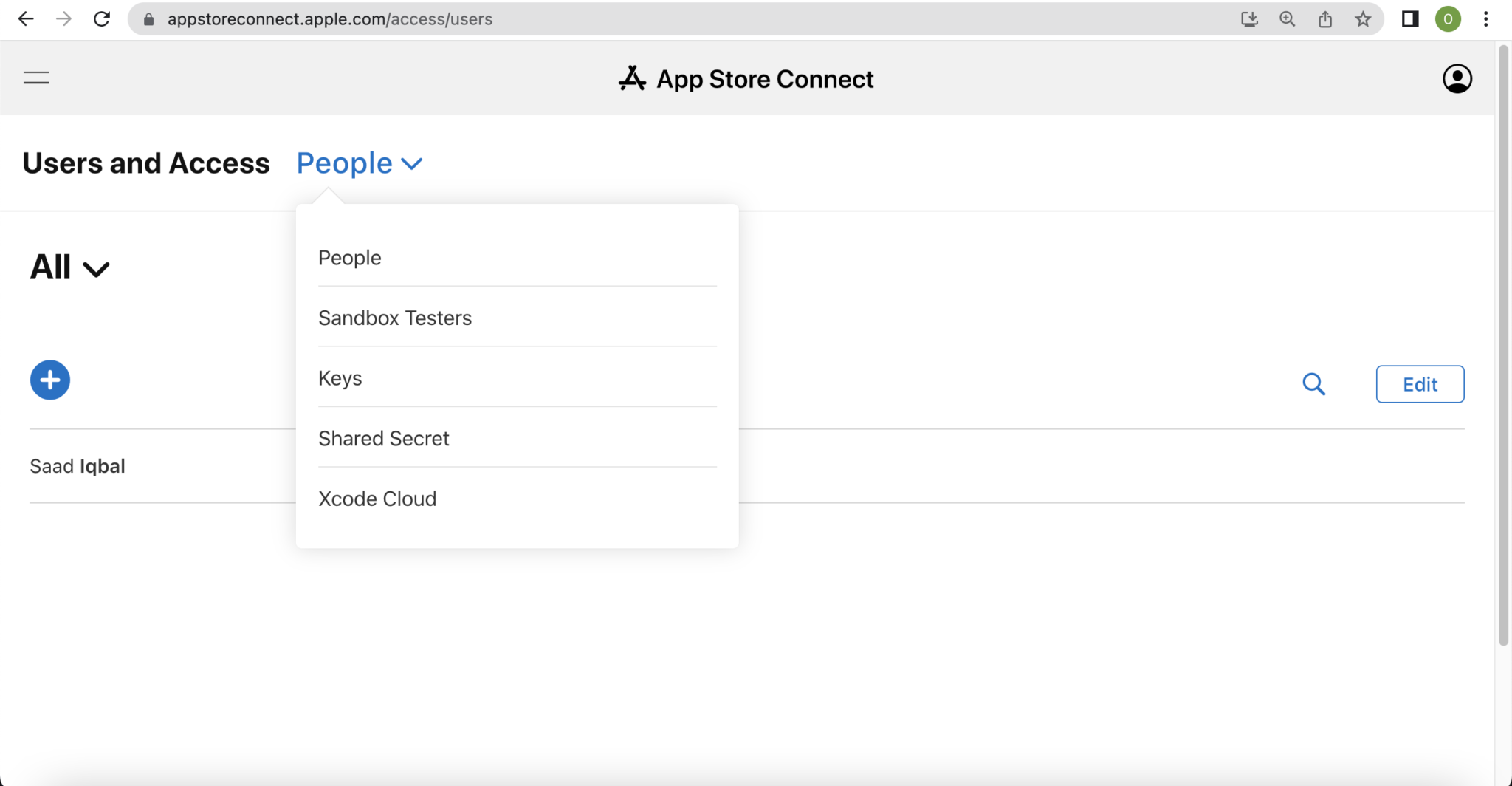
Task: Expand the All filter dropdown
Action: pos(69,267)
